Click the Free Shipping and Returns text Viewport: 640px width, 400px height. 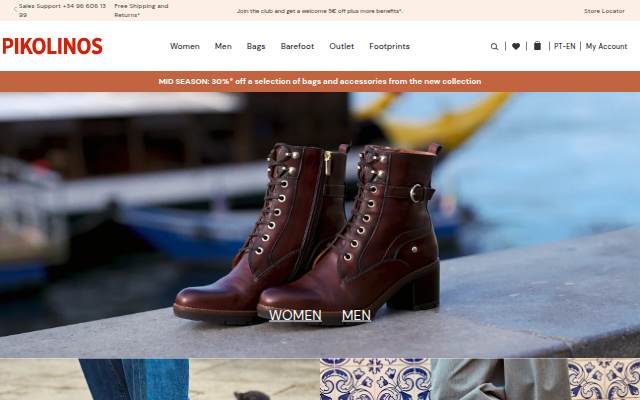pyautogui.click(x=141, y=11)
